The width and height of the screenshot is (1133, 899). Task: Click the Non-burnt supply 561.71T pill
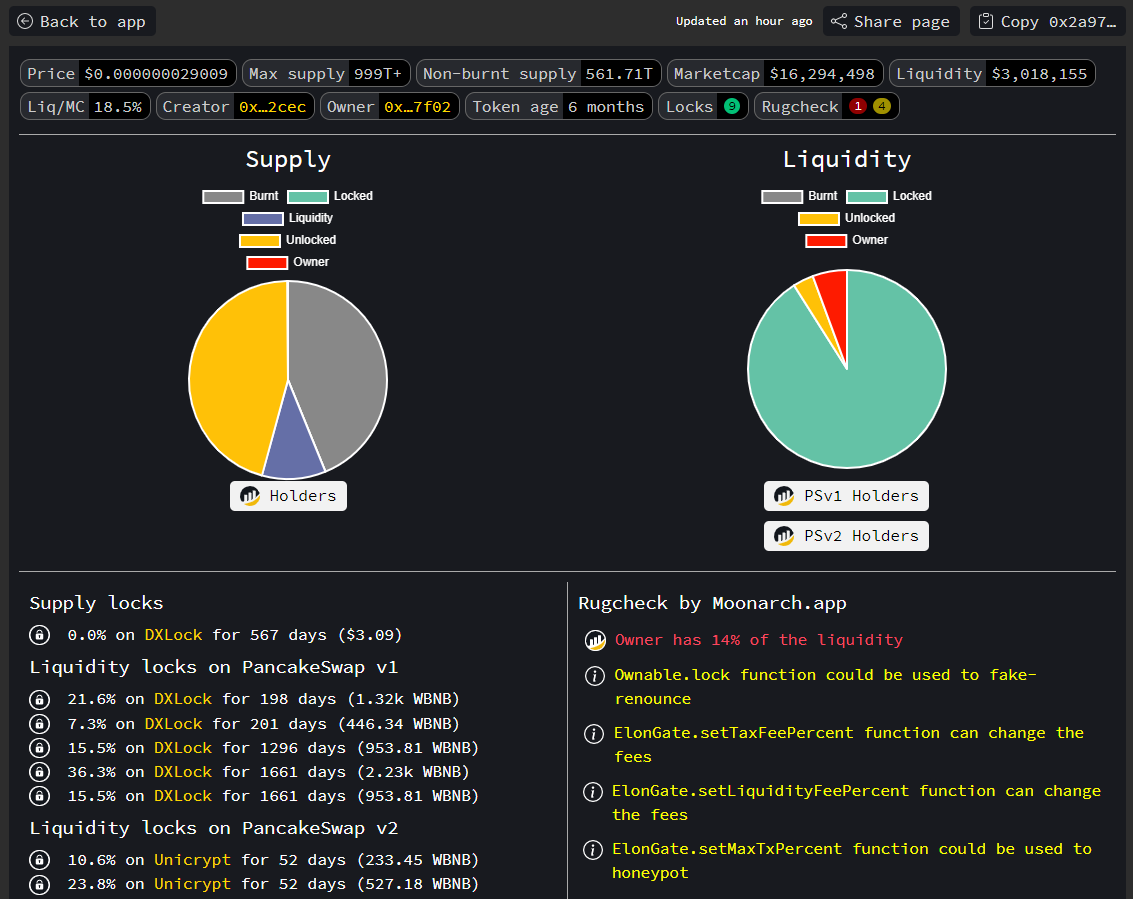tap(538, 74)
